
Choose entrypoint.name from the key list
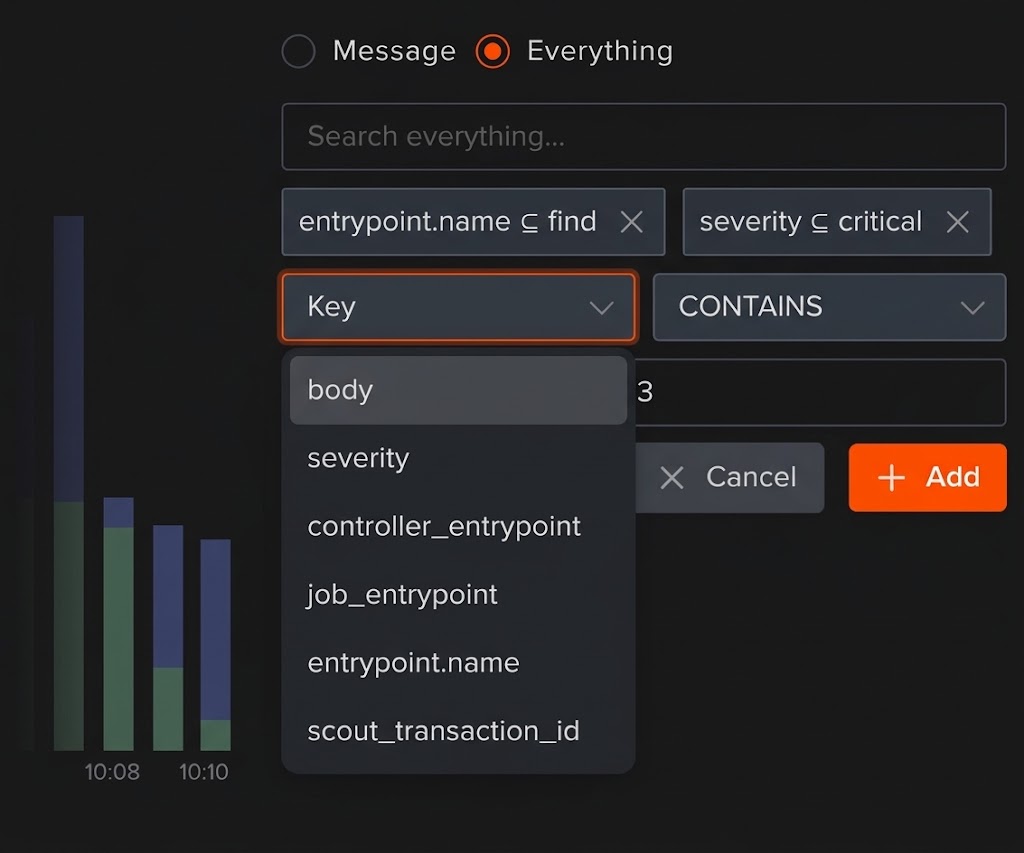coord(458,663)
